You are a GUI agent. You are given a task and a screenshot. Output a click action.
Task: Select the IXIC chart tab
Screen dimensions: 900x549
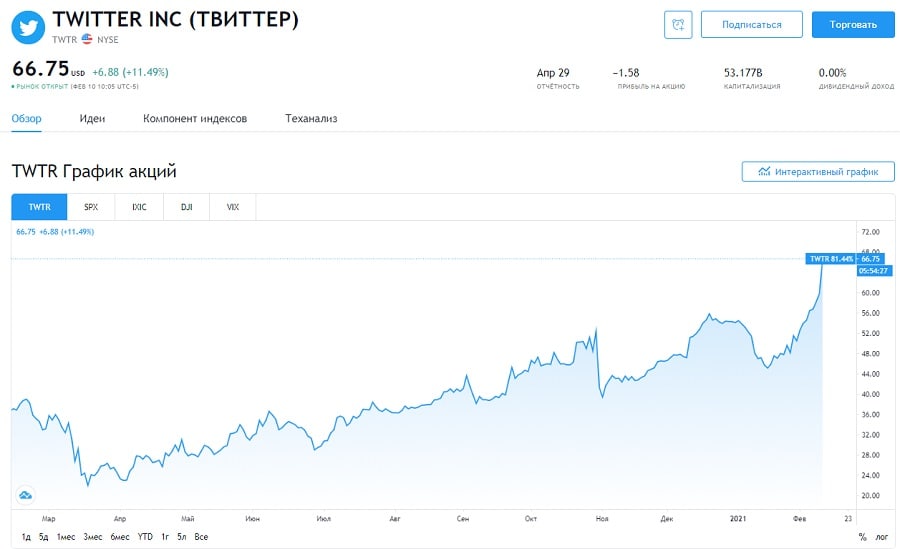pos(139,207)
